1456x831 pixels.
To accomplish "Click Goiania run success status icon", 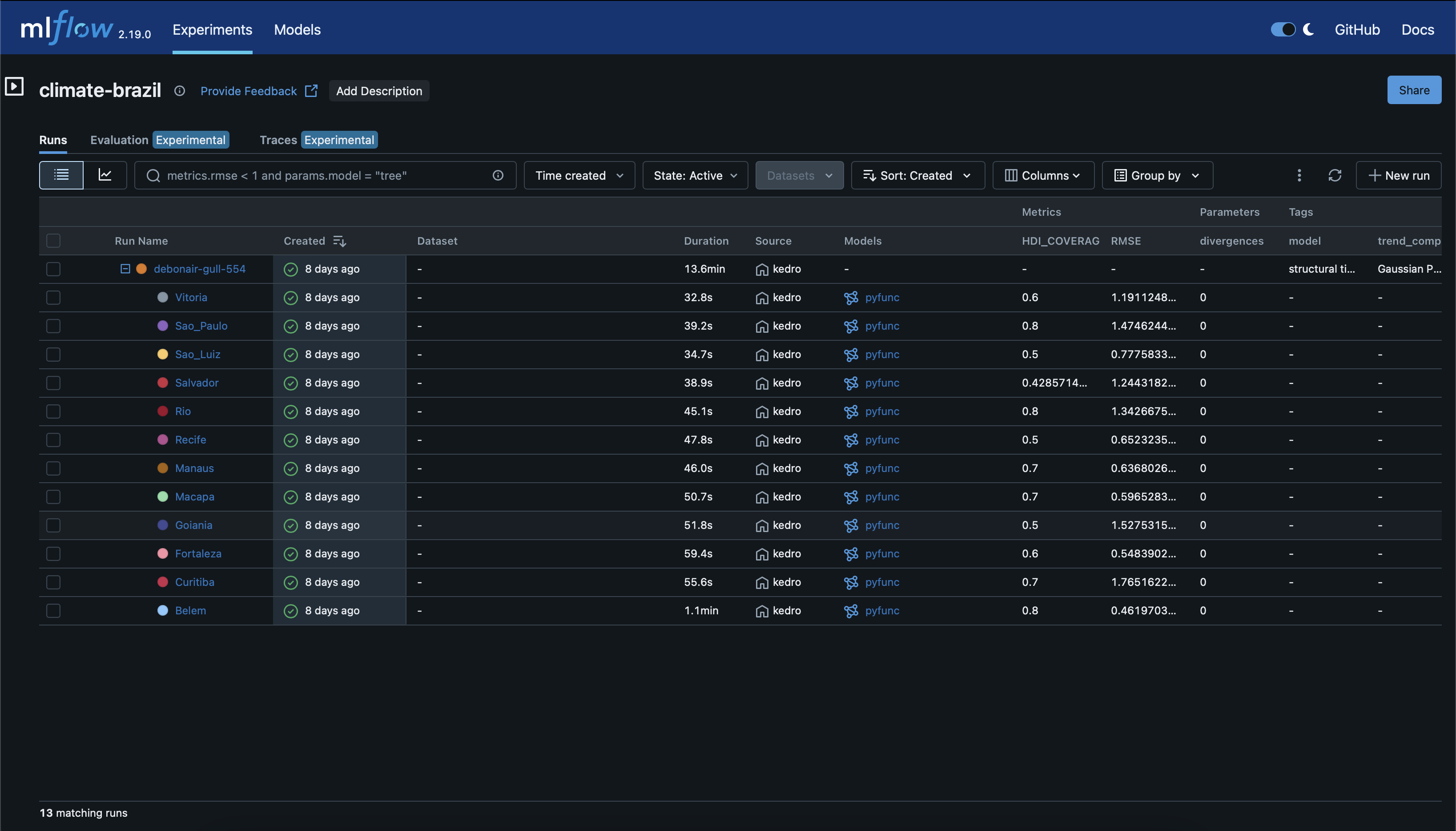I will [291, 525].
